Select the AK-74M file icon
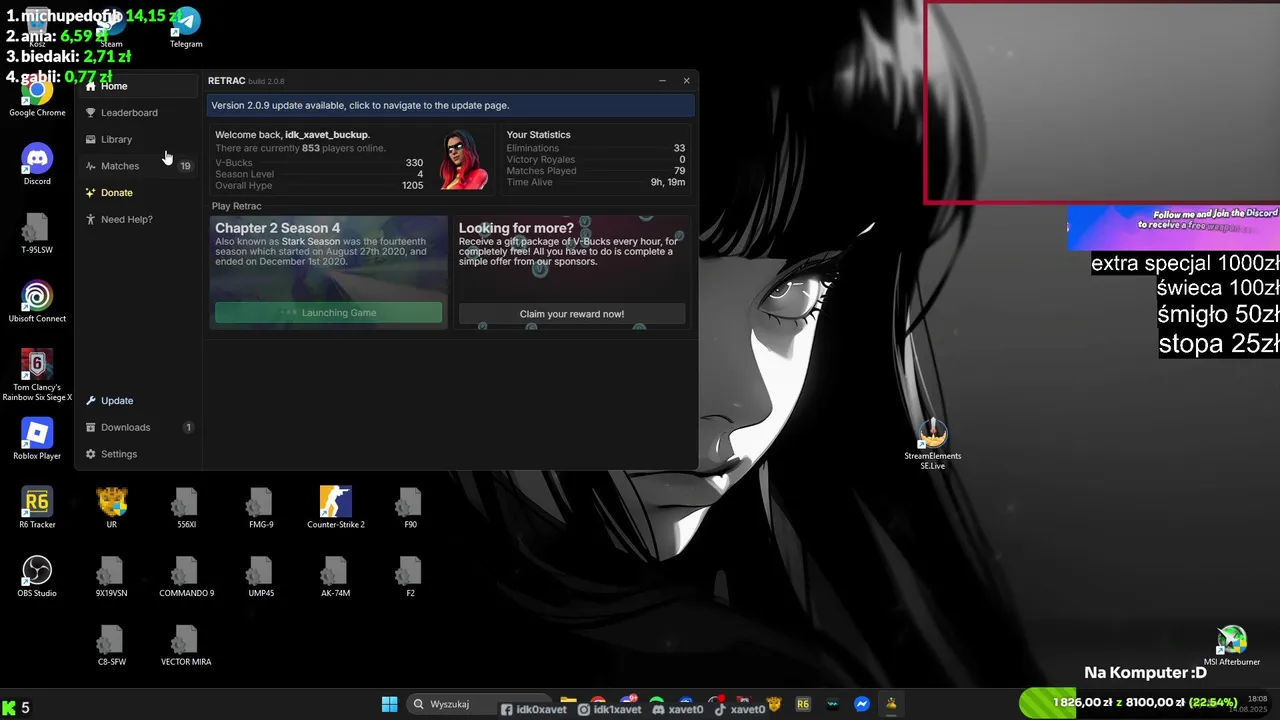Image resolution: width=1280 pixels, height=720 pixels. (335, 577)
